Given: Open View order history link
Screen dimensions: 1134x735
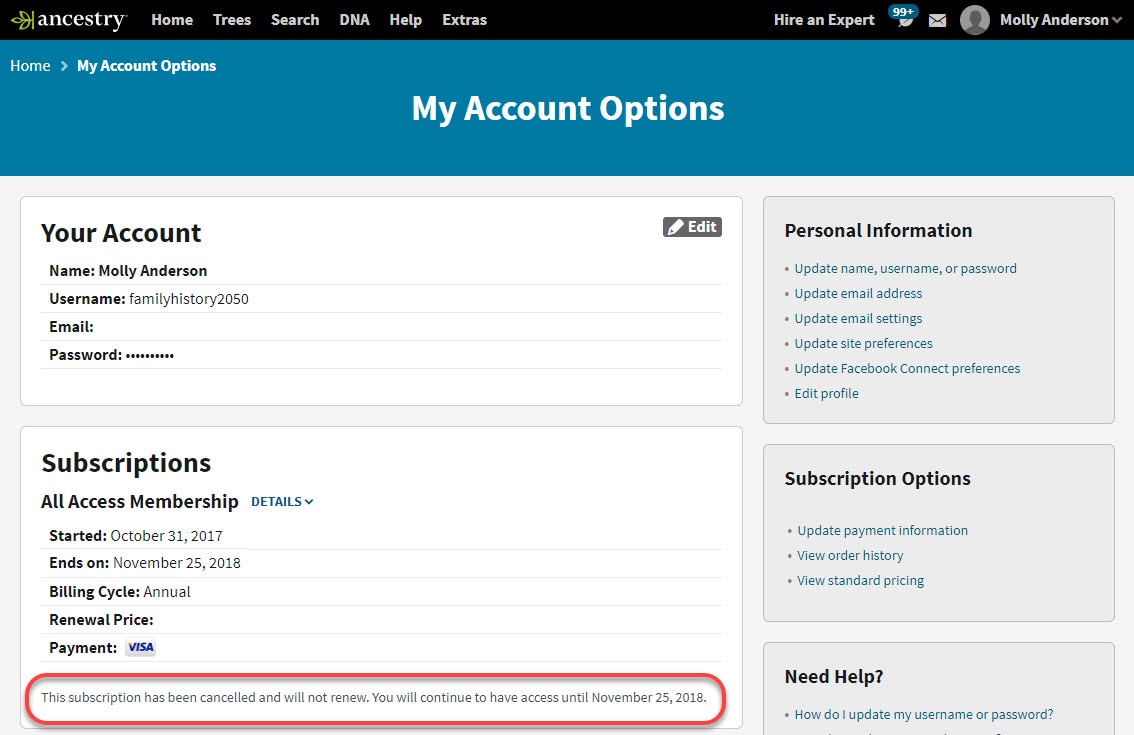Looking at the screenshot, I should pos(850,556).
